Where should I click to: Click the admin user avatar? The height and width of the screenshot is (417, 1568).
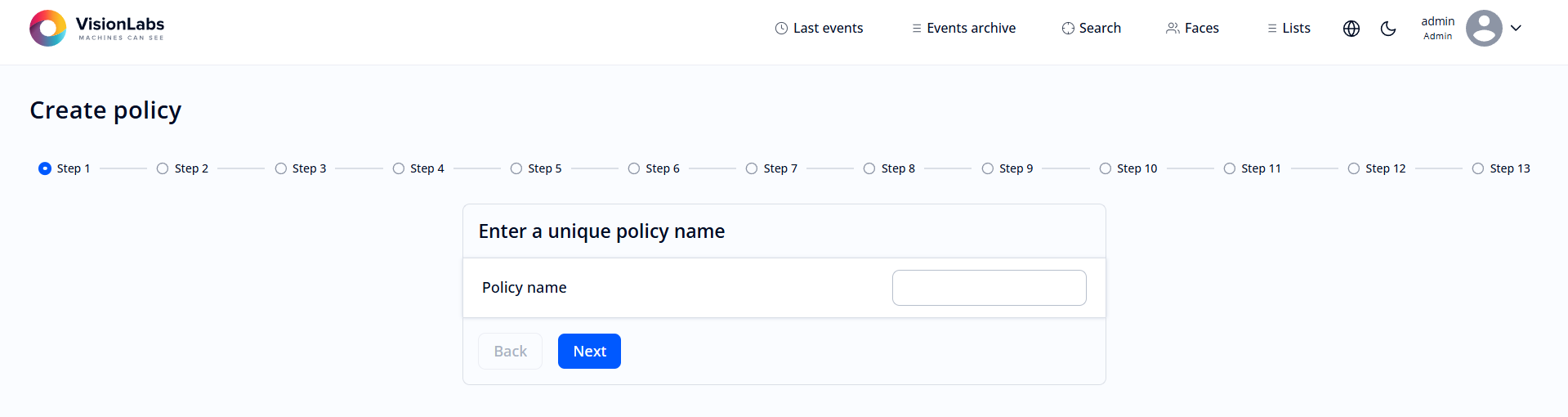[1483, 29]
